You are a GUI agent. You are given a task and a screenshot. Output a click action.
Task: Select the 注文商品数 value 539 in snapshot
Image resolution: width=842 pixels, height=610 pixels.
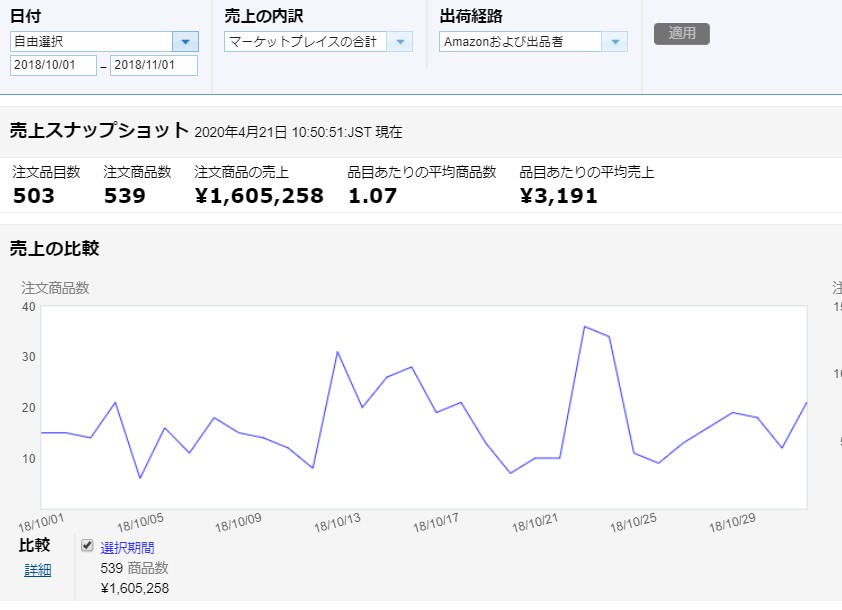[124, 196]
